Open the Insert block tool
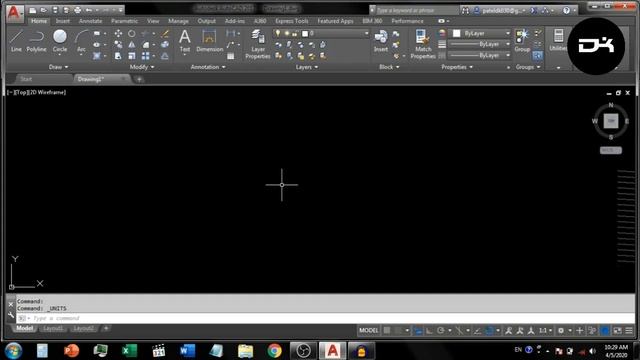 pyautogui.click(x=381, y=41)
